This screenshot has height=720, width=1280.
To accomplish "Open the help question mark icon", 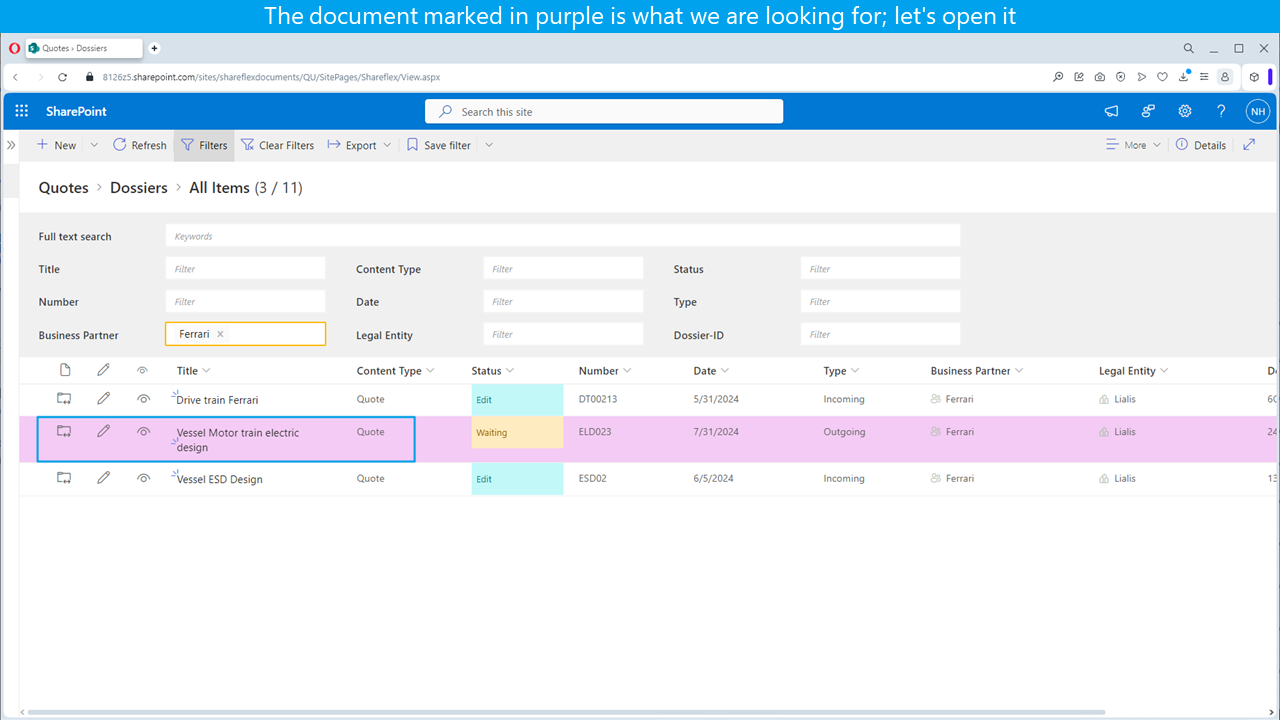I will [x=1221, y=111].
